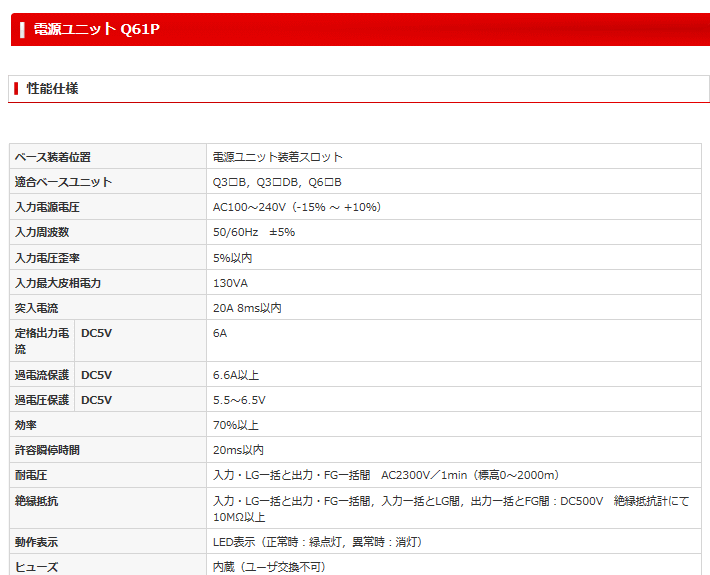Click the 入力周波数 label cell
Viewport: 710px width, 575px height.
[108, 232]
